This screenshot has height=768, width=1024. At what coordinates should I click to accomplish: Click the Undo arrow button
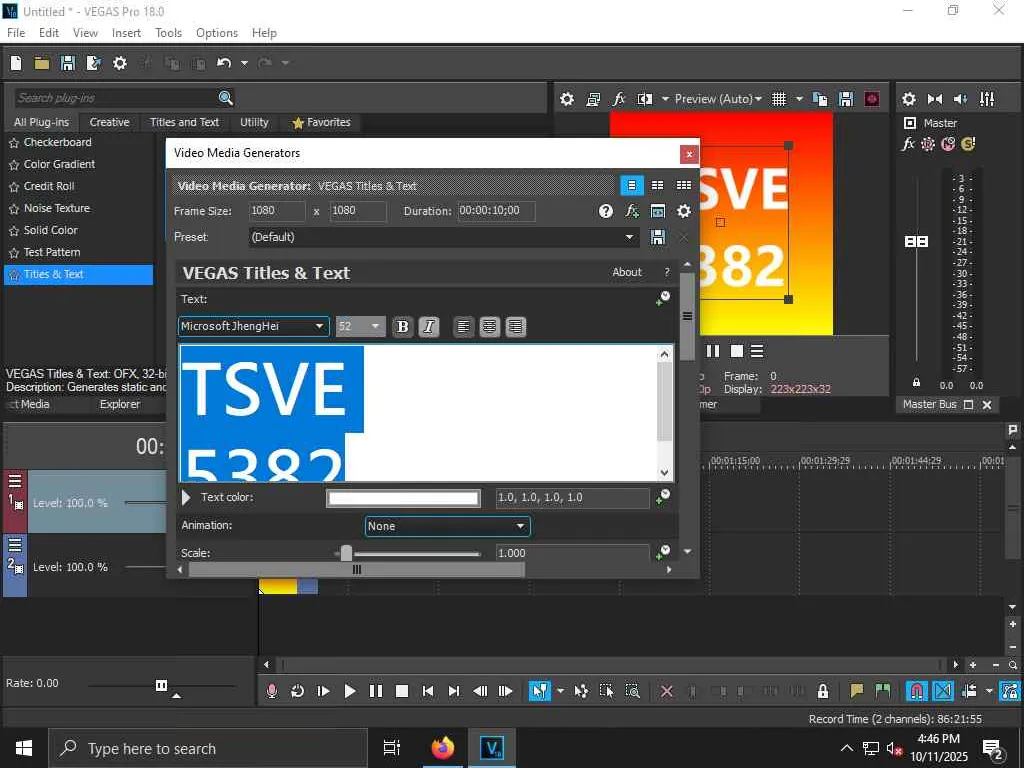tap(224, 63)
